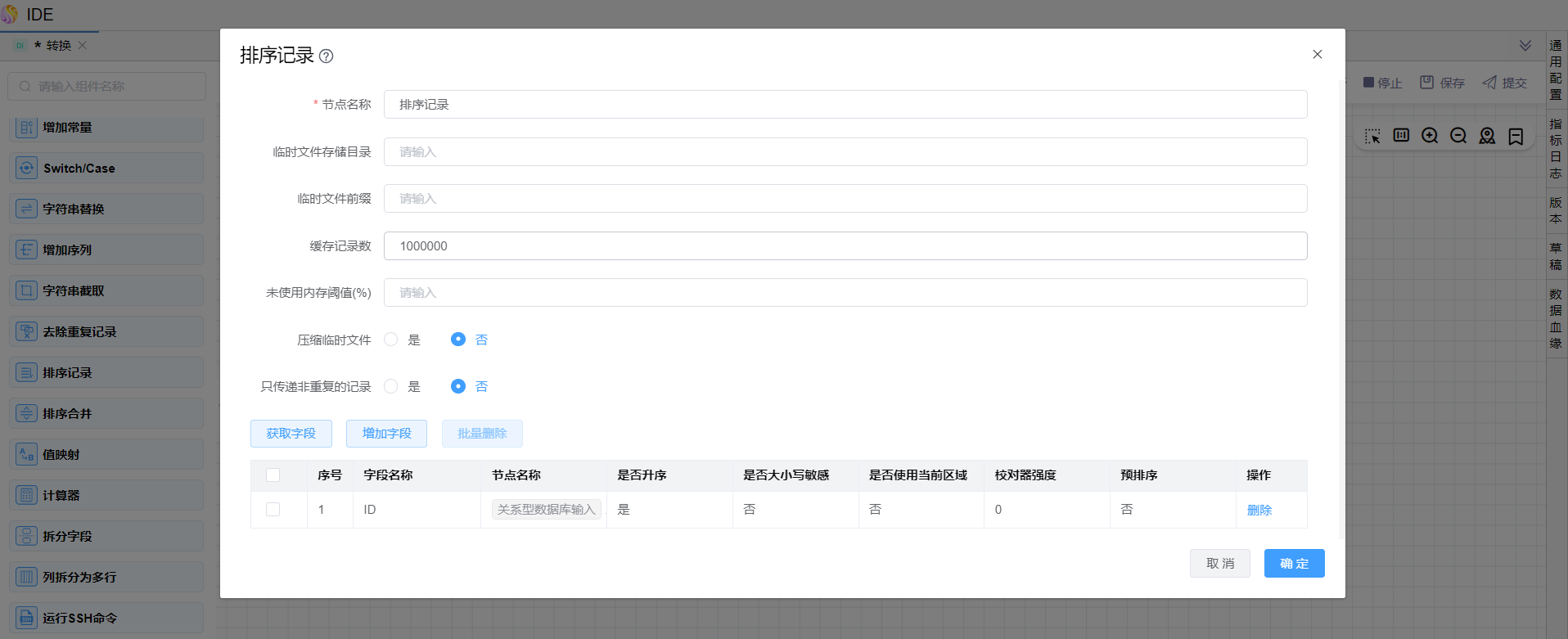Select 是 for 压缩临时文件

[x=391, y=340]
